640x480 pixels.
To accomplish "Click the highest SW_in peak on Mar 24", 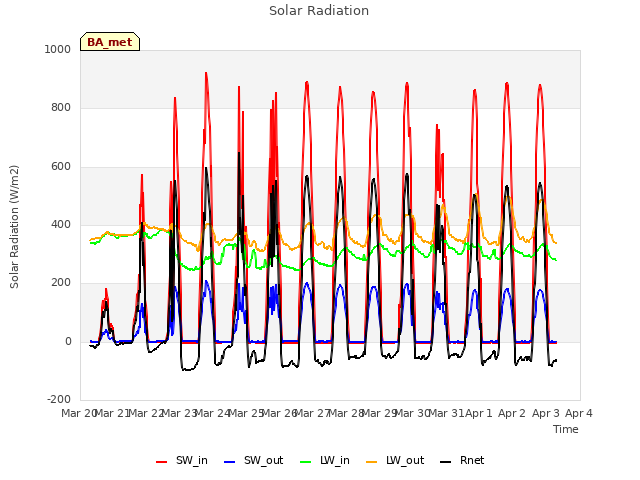I will point(206,73).
